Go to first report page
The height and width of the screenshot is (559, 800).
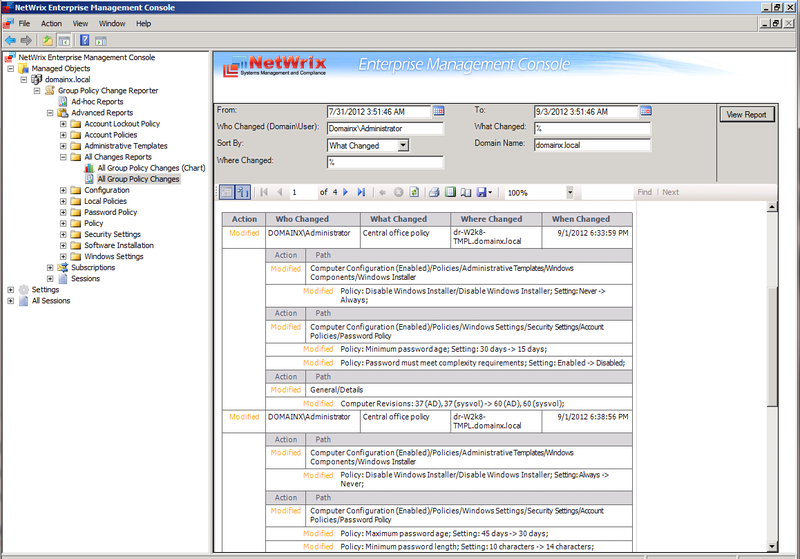(264, 192)
